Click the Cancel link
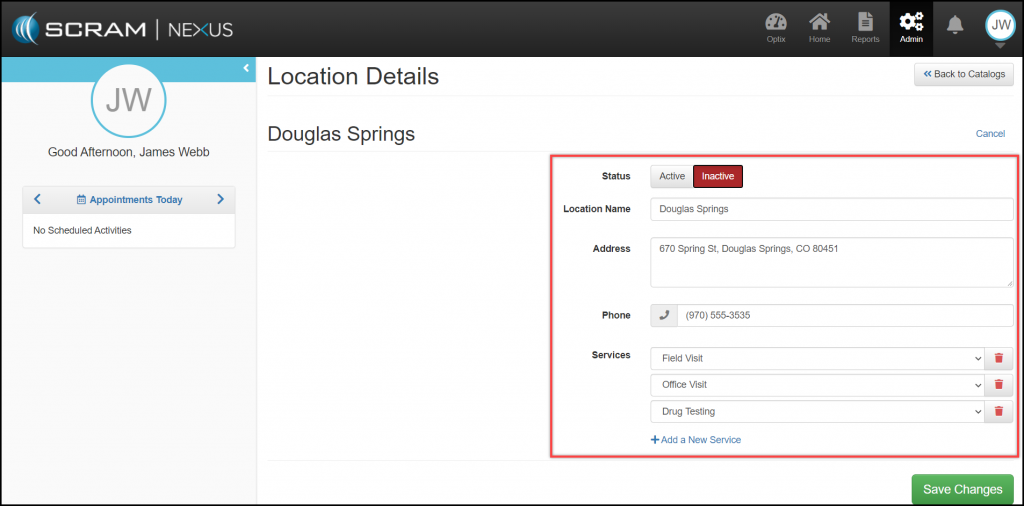The image size is (1024, 506). click(x=989, y=134)
